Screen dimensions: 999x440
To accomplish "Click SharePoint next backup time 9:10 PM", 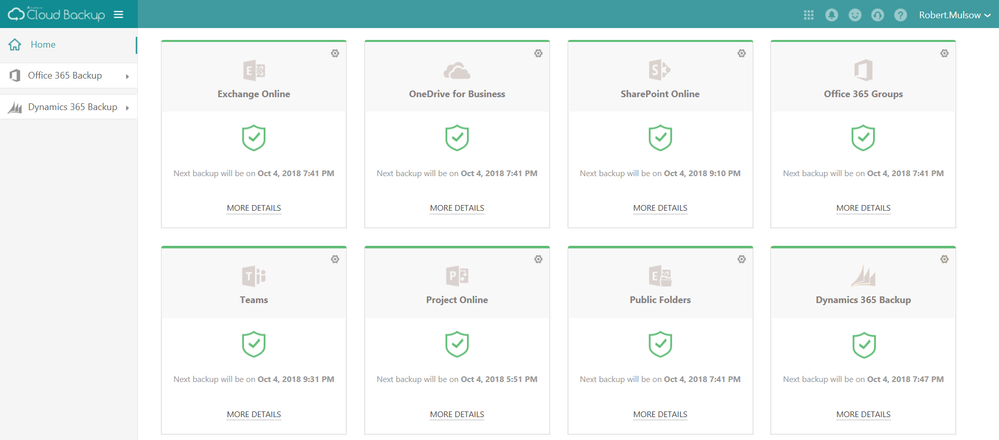I will [x=702, y=173].
